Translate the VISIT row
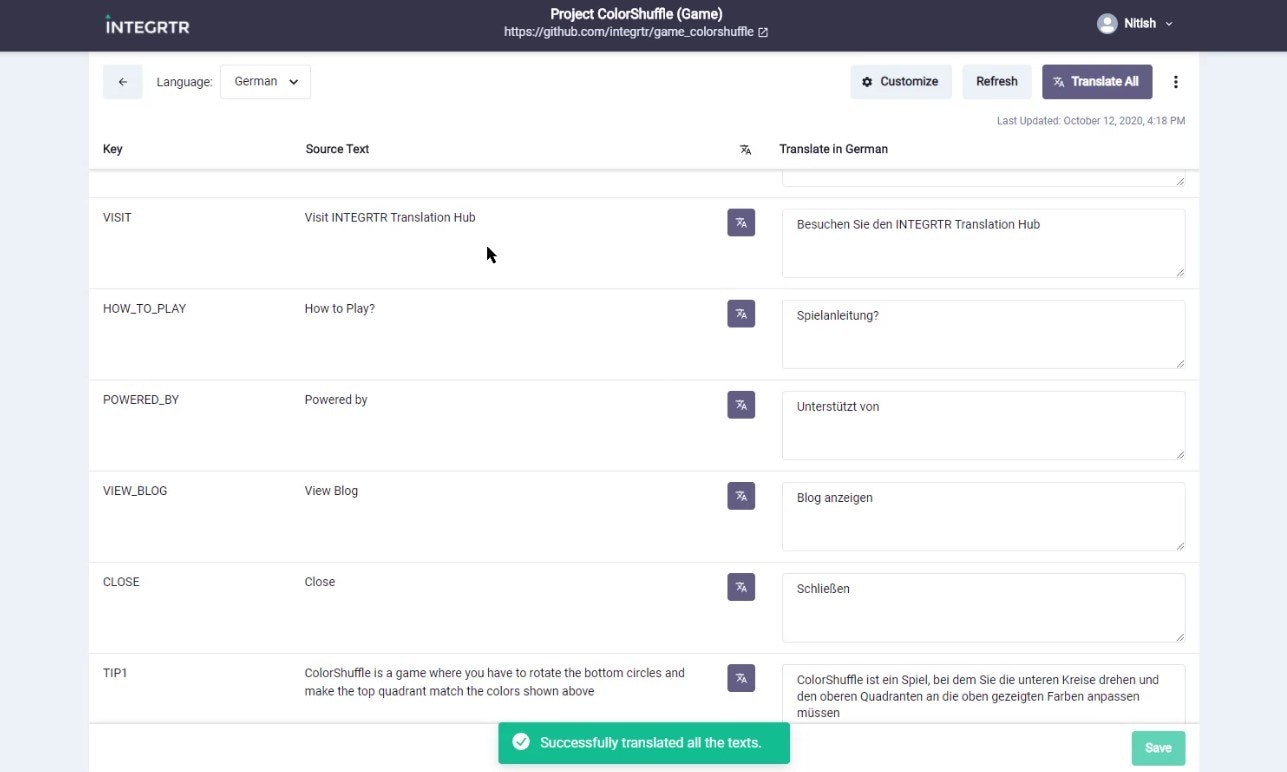Viewport: 1287px width, 772px height. click(741, 223)
